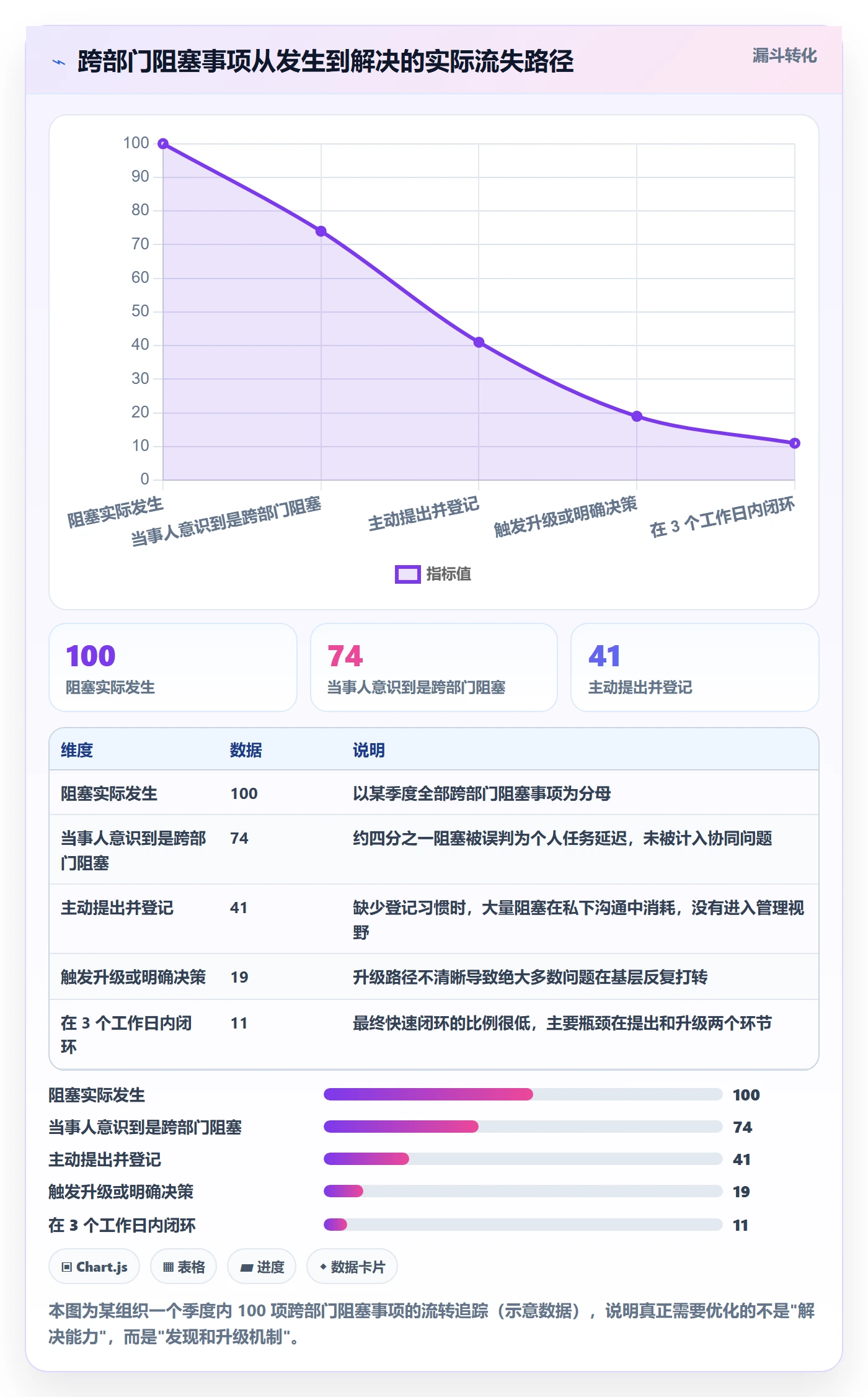Click the chart data point at value 41
Screen dimensions: 868x1397
click(479, 342)
